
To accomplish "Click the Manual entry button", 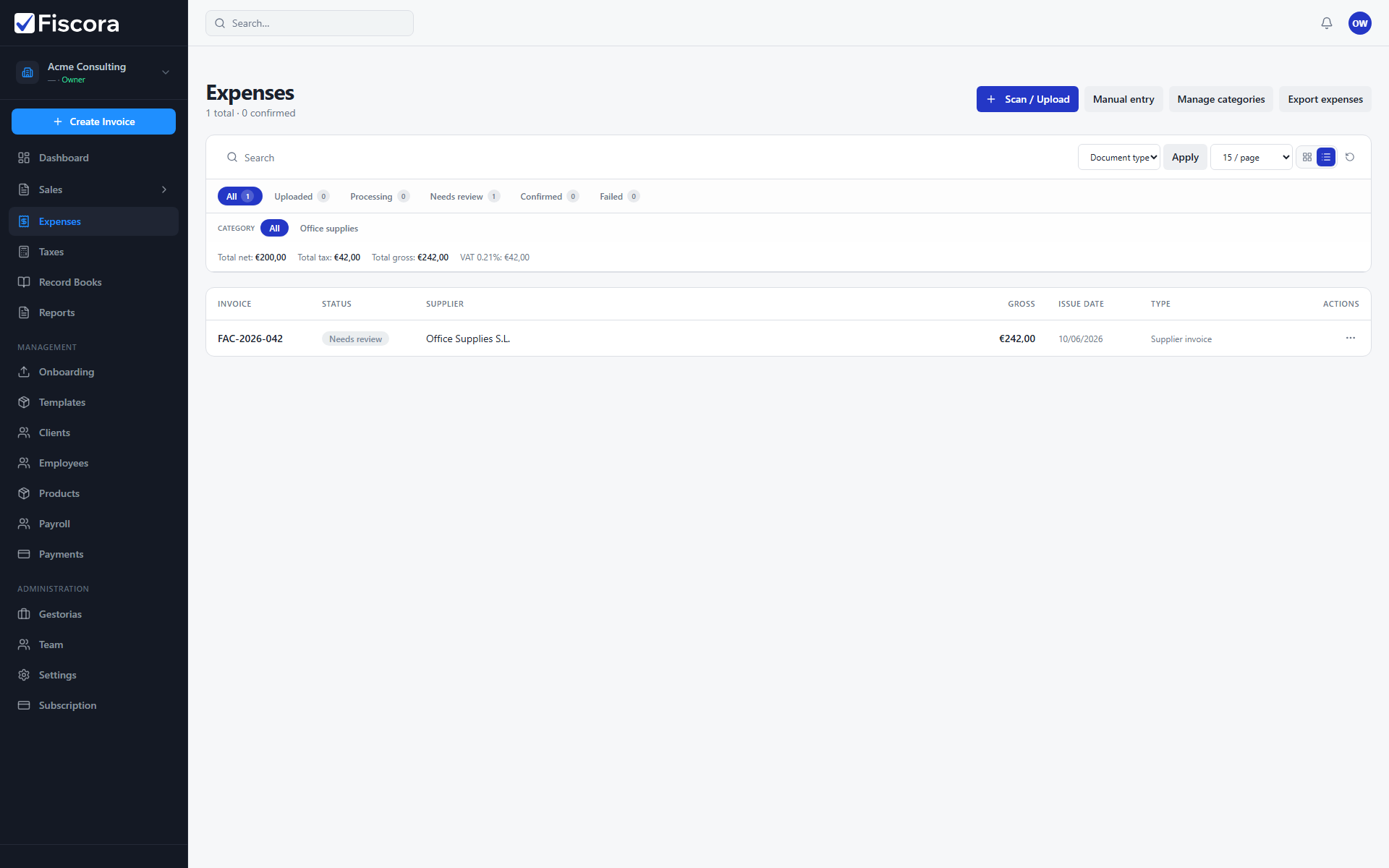I will (x=1123, y=99).
